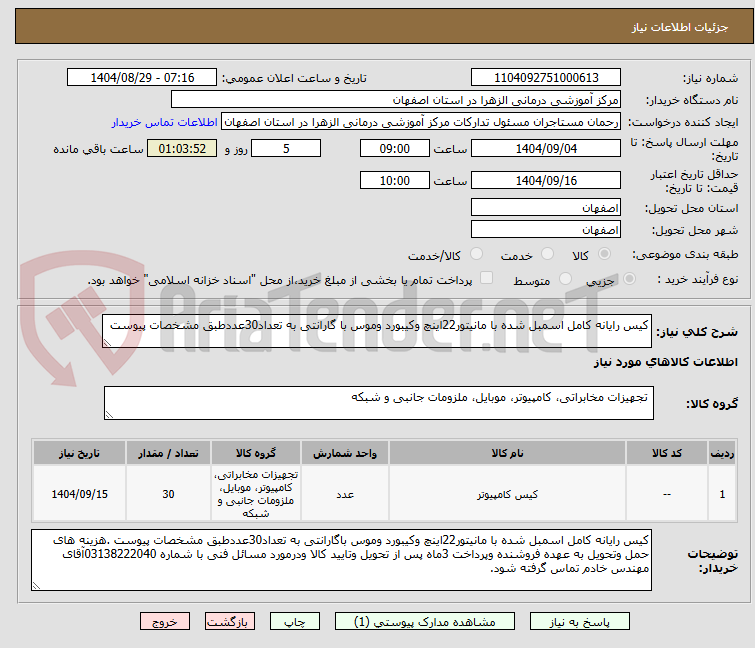Screen dimensions: 755x648
Task: Click the buyer organization name field
Action: 396,100
